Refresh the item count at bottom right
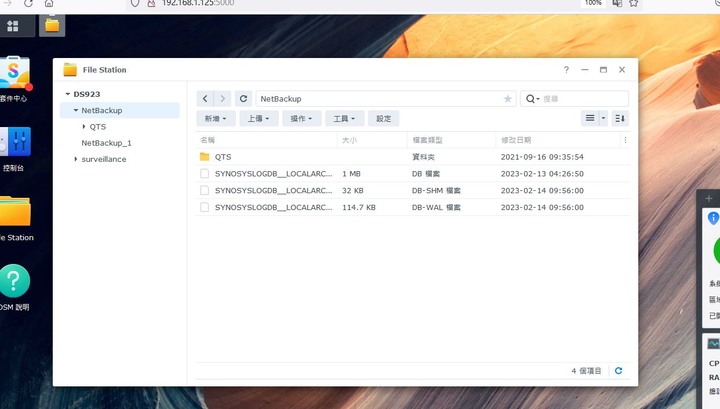This screenshot has height=409, width=720. pyautogui.click(x=619, y=370)
